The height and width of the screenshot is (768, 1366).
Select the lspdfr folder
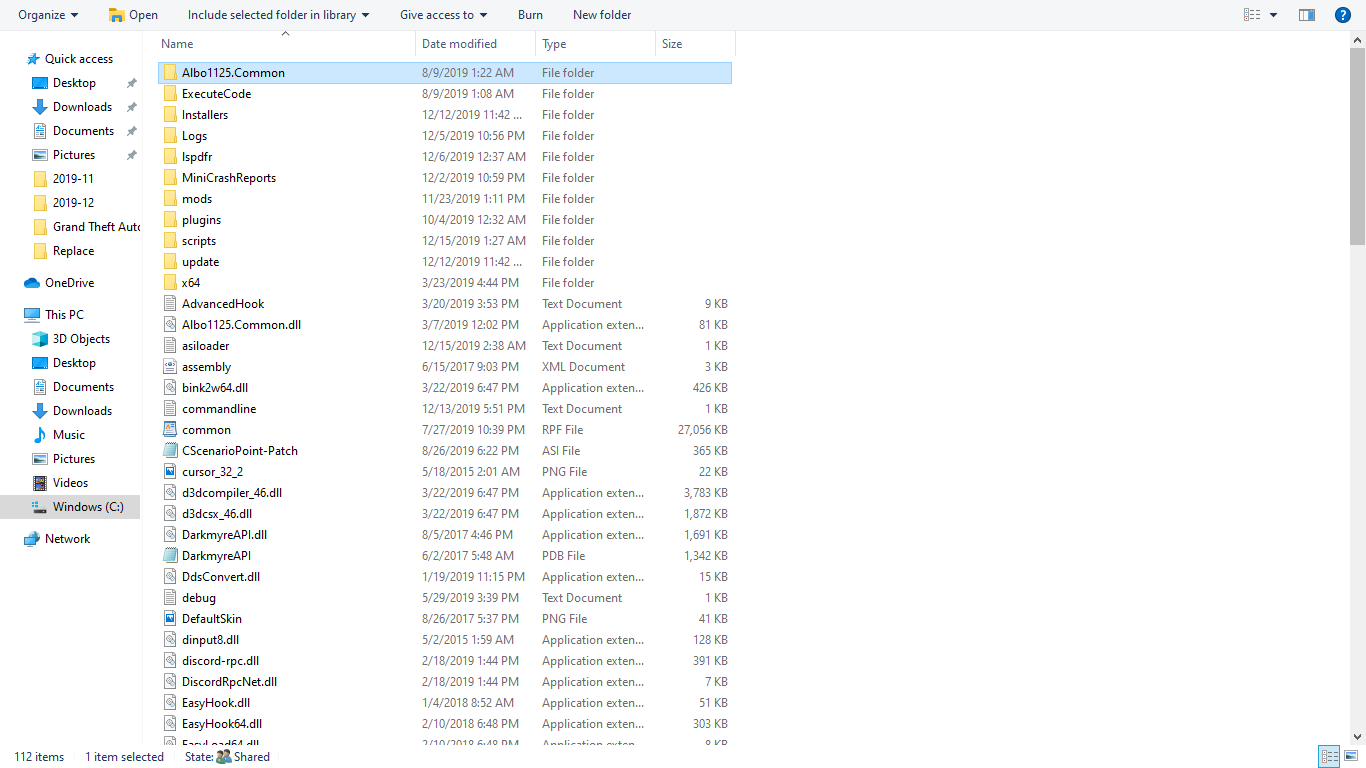point(197,157)
